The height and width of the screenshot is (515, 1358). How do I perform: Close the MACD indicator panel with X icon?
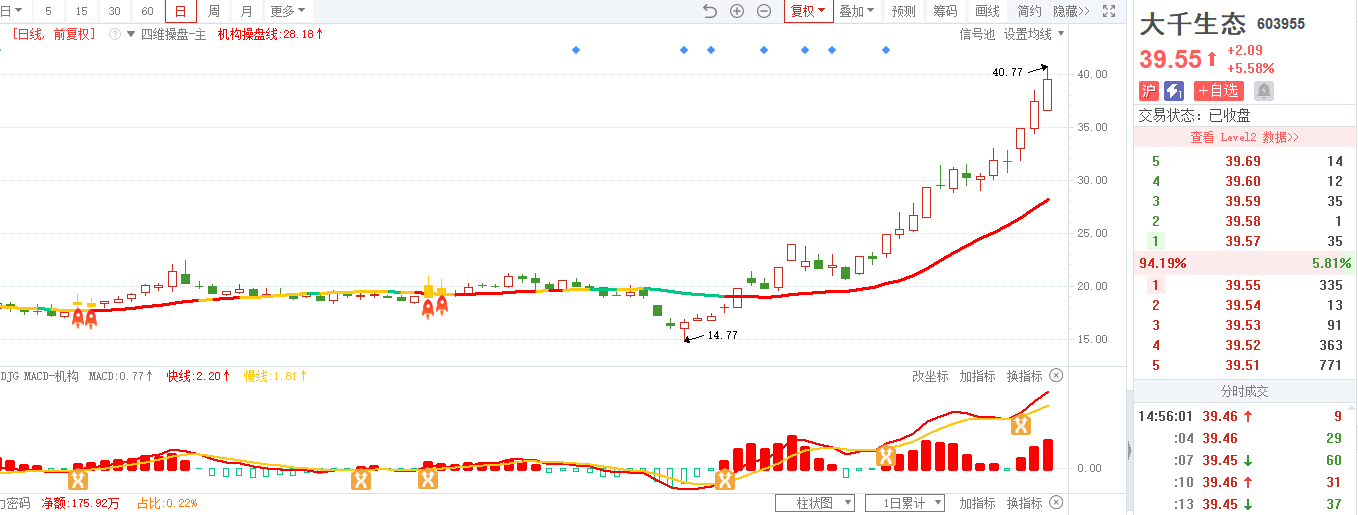coord(1056,376)
